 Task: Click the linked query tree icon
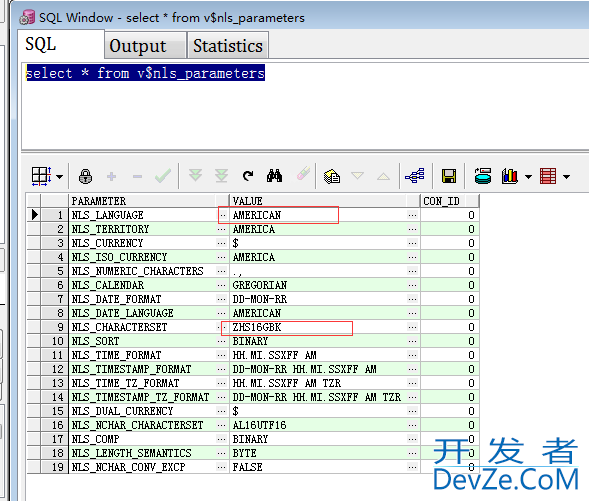pyautogui.click(x=415, y=175)
